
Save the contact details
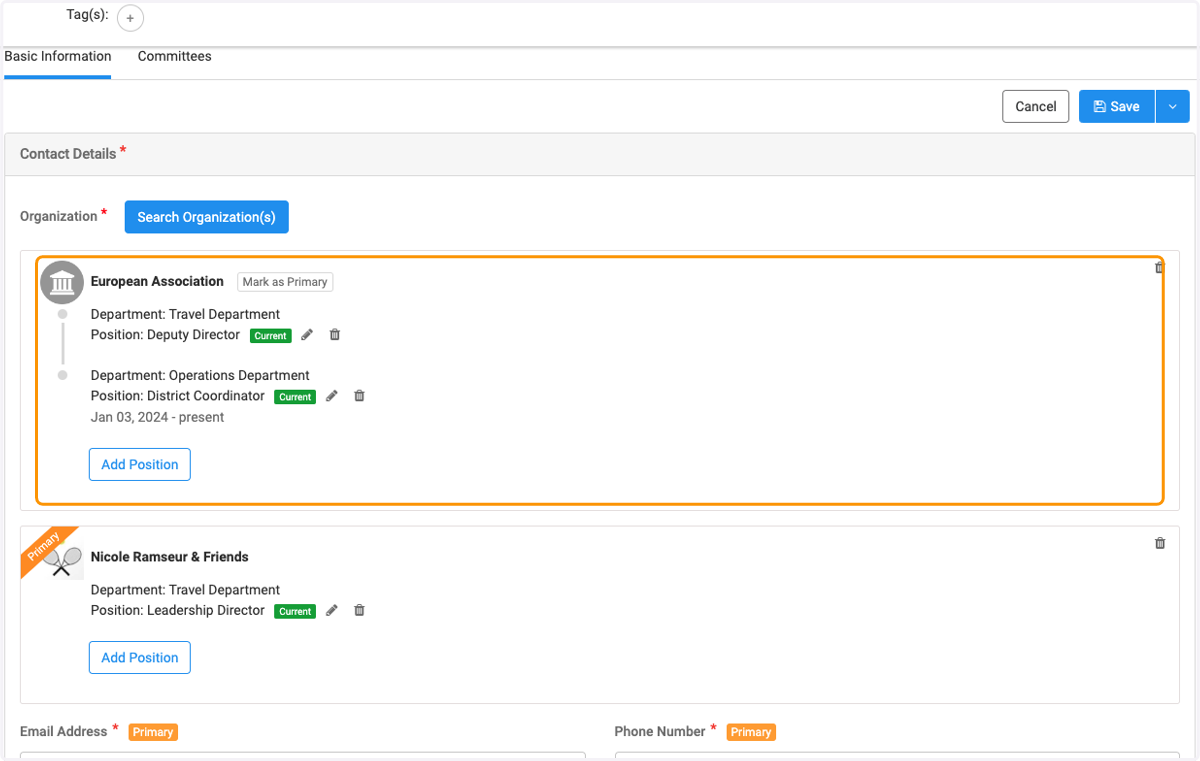(x=1117, y=107)
